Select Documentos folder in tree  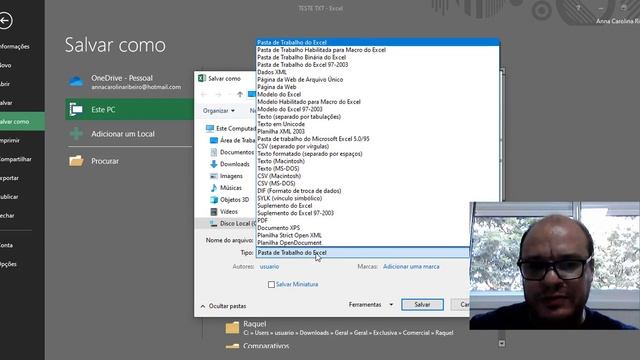coord(232,152)
